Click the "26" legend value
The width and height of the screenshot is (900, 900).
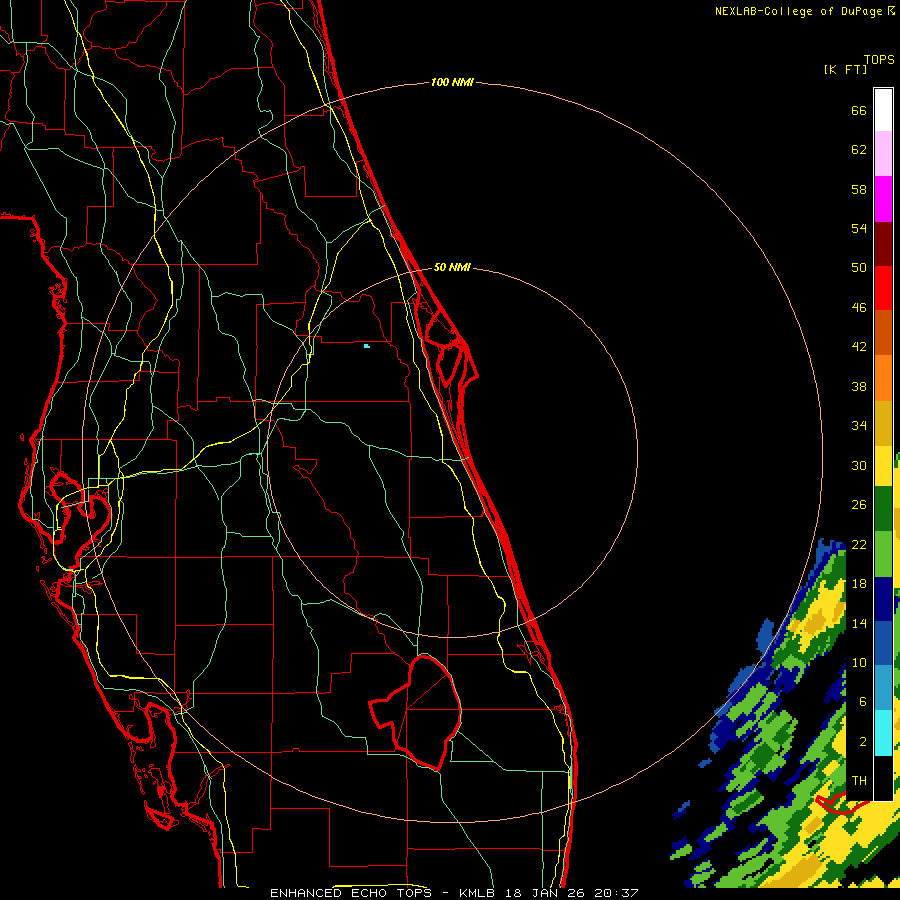(859, 505)
